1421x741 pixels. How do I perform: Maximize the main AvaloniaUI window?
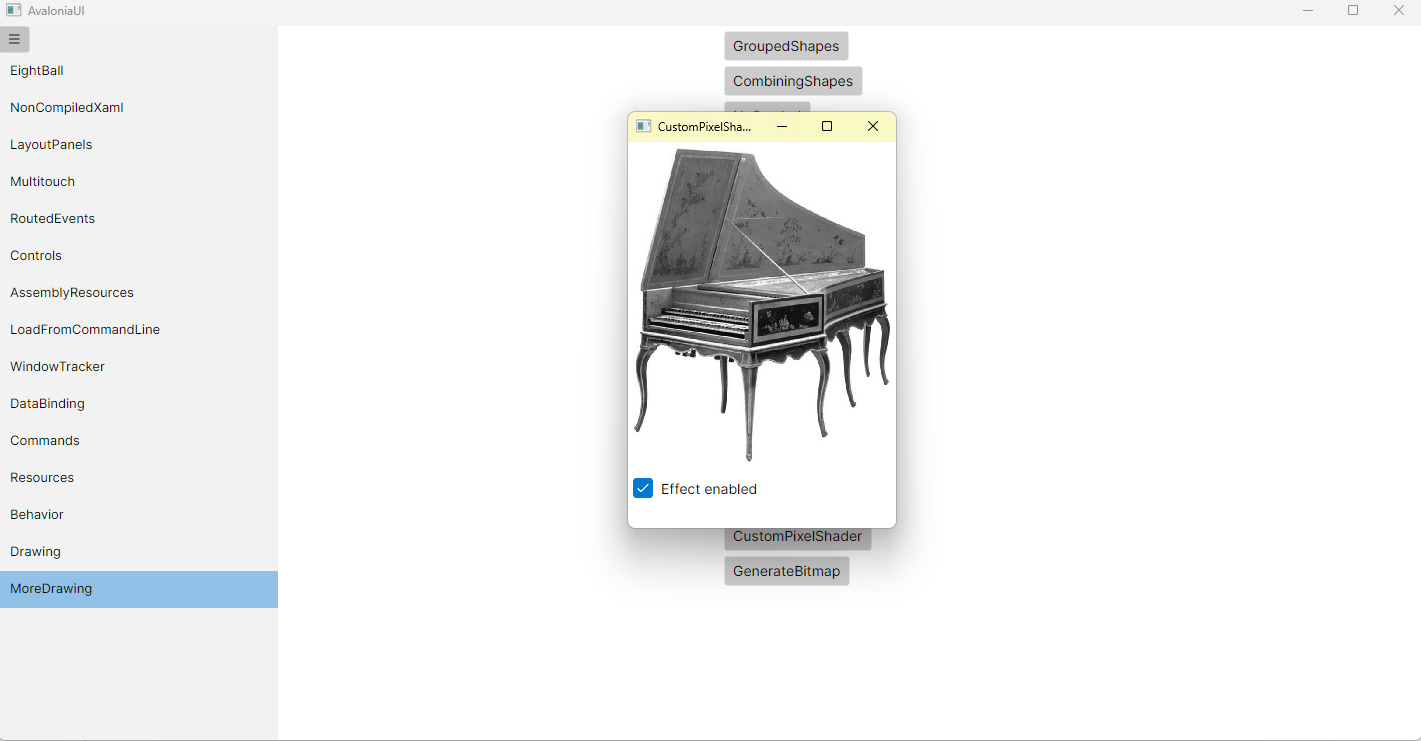coord(1353,10)
